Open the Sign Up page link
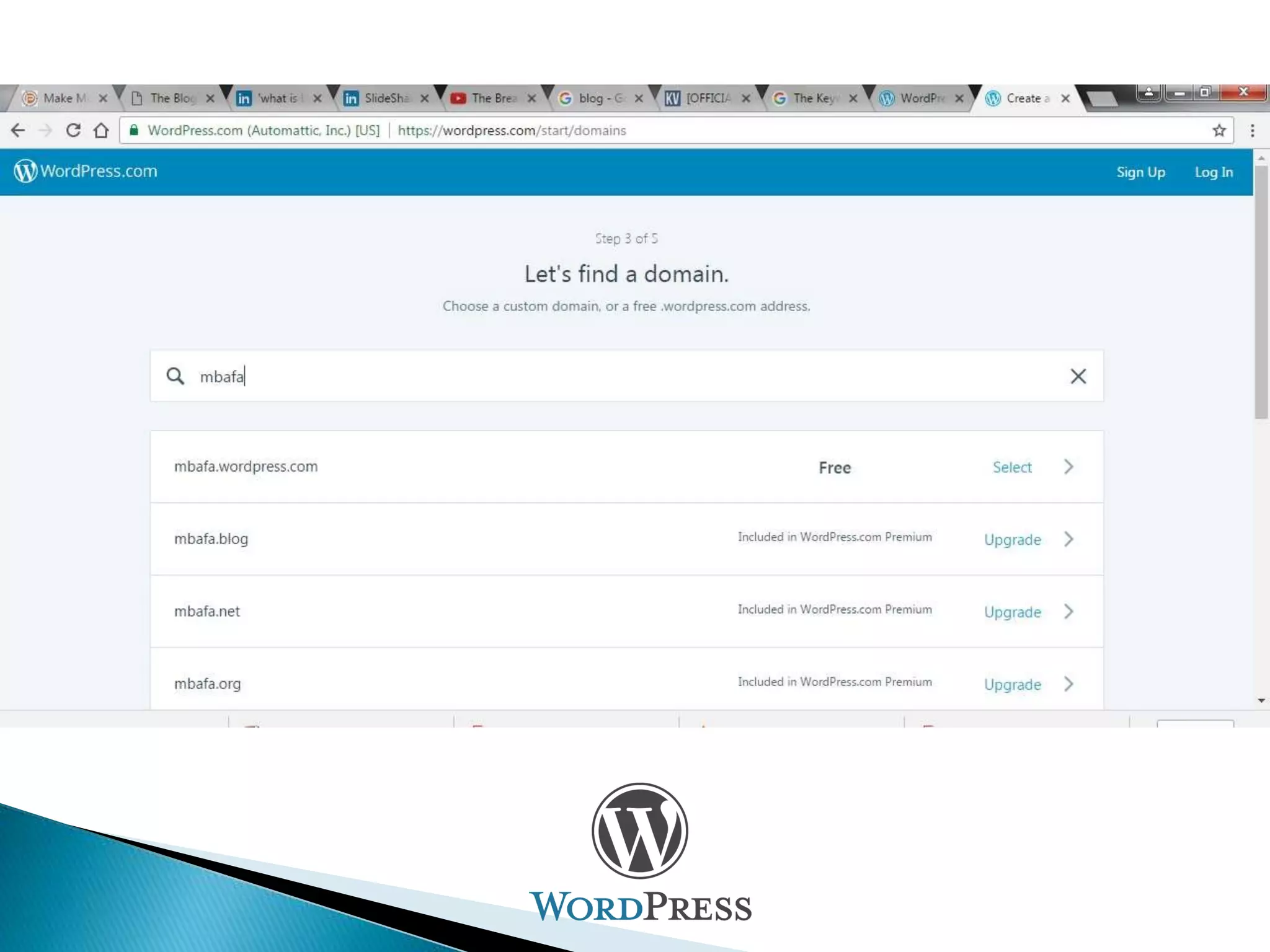1270x952 pixels. pos(1140,172)
